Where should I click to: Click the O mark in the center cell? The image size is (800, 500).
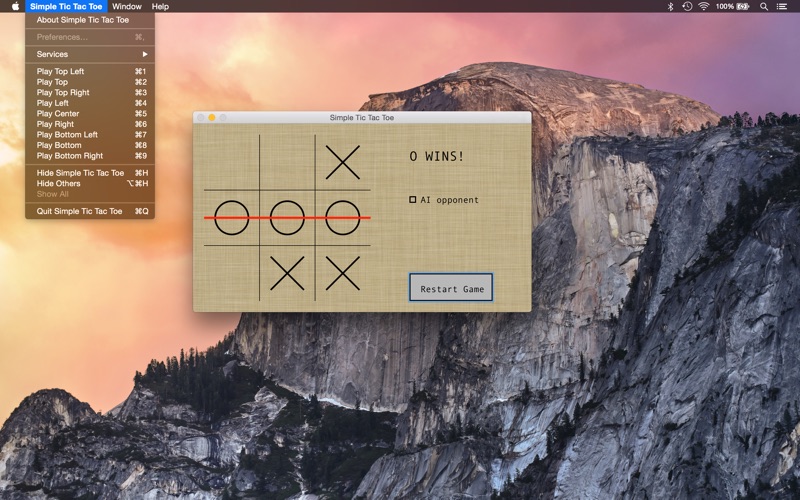click(287, 218)
